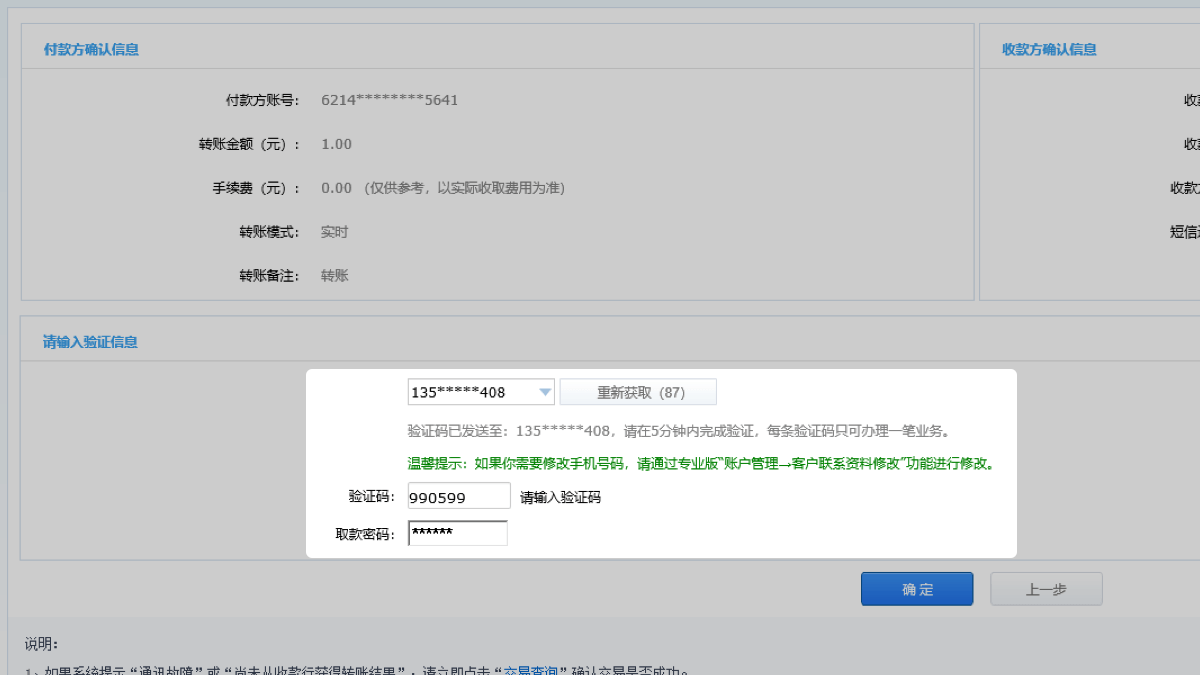Click the 取款密码 field label

click(364, 534)
